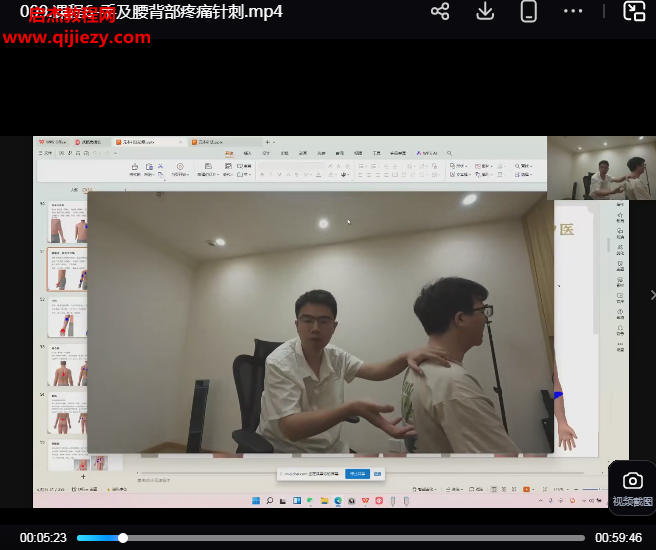Image resolution: width=656 pixels, height=550 pixels.
Task: Switch to mini-window picture-in-picture mode
Action: pyautogui.click(x=634, y=11)
